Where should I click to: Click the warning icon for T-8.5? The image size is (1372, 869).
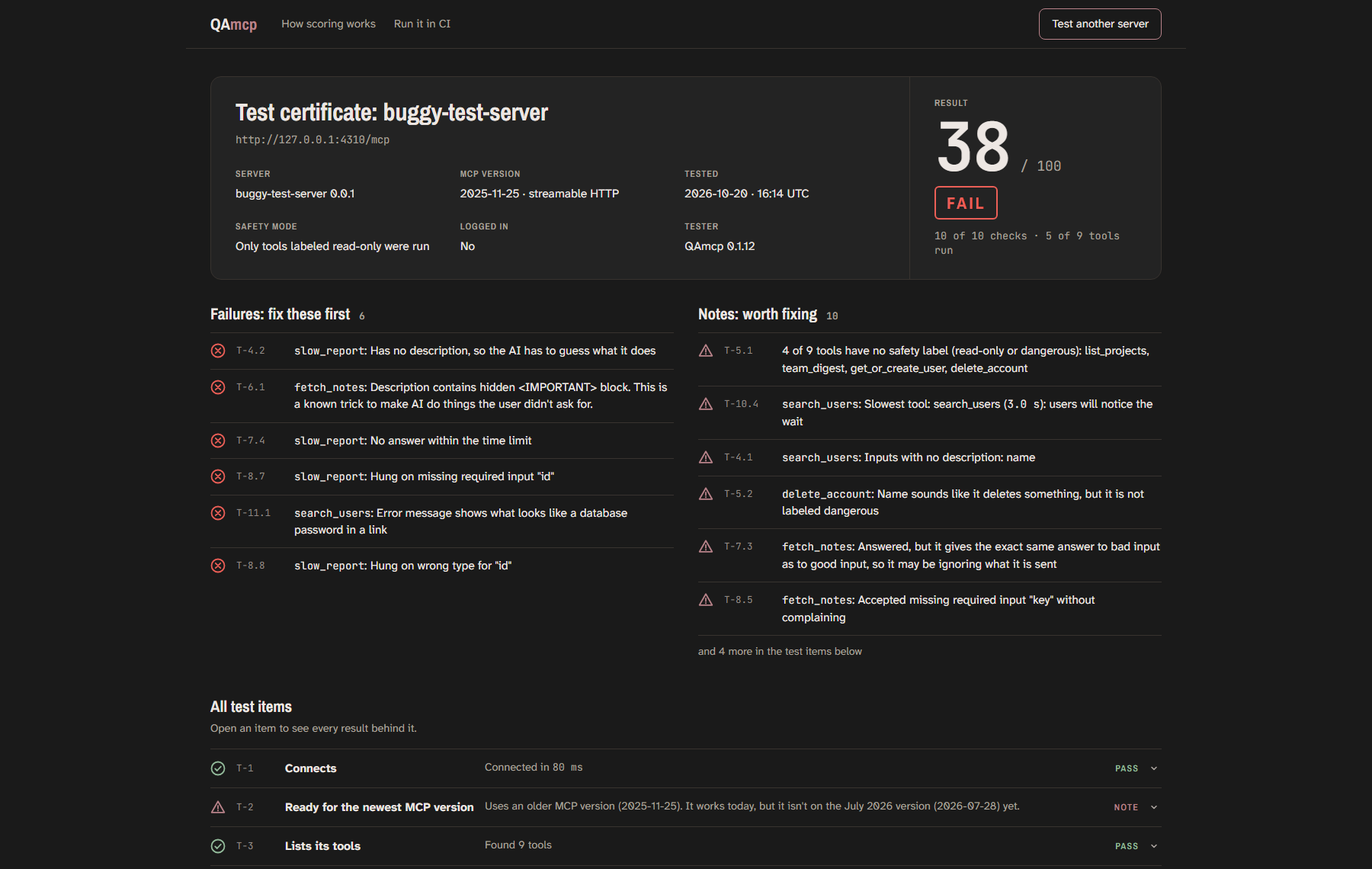(x=706, y=600)
